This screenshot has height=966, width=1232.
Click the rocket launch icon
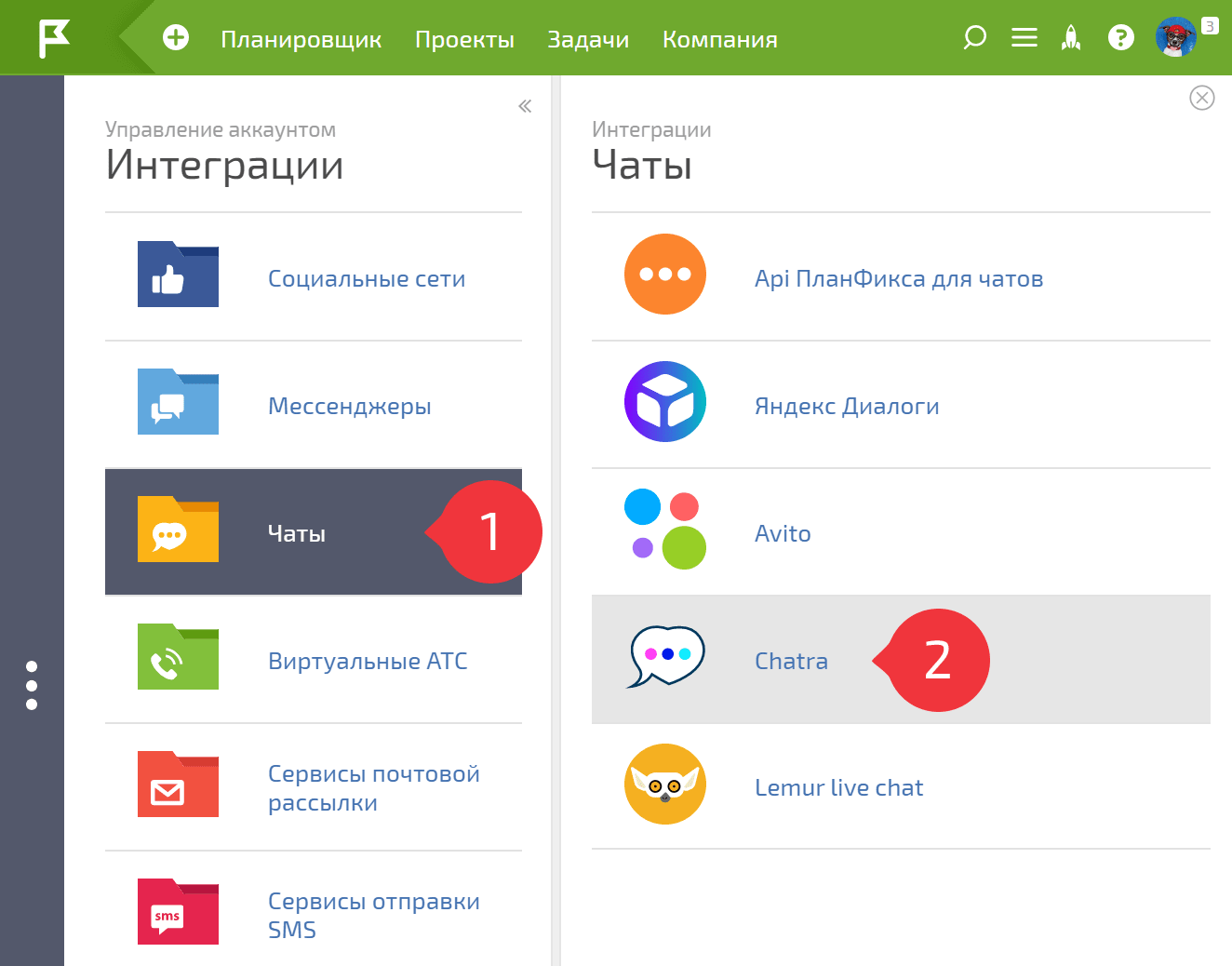1071,38
